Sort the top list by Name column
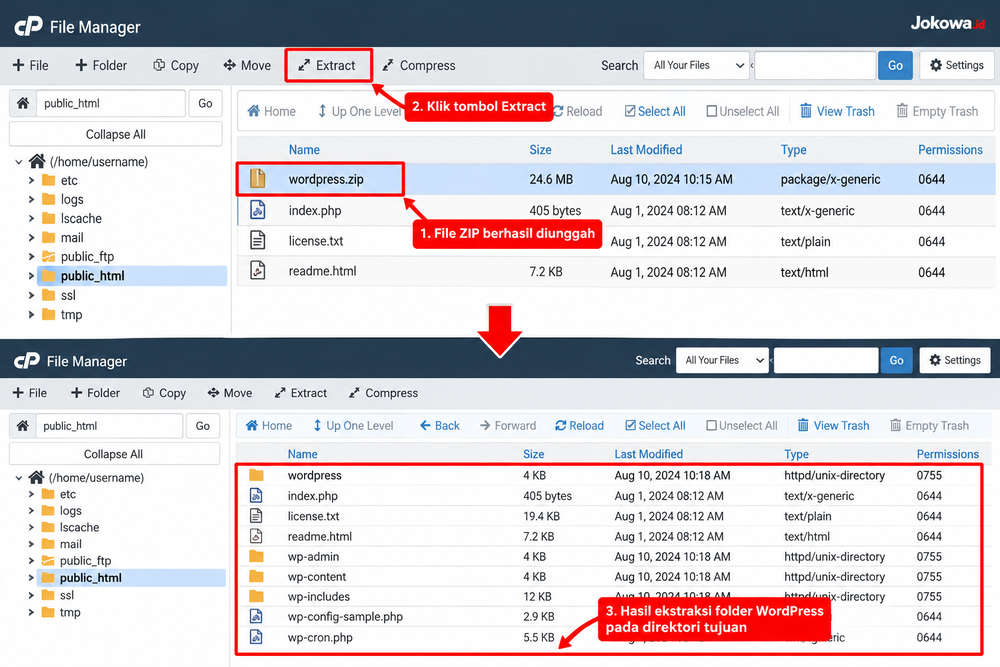The width and height of the screenshot is (1000, 667). pos(304,150)
